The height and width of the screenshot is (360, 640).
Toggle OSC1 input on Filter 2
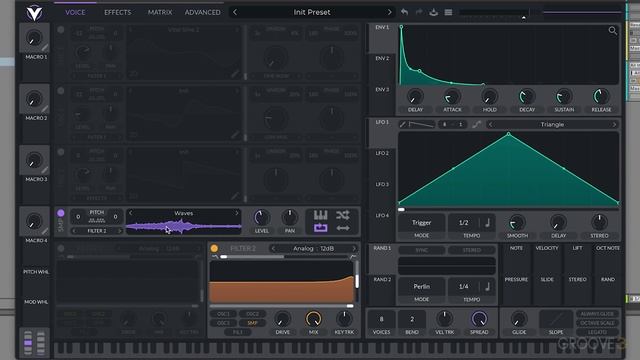click(223, 314)
